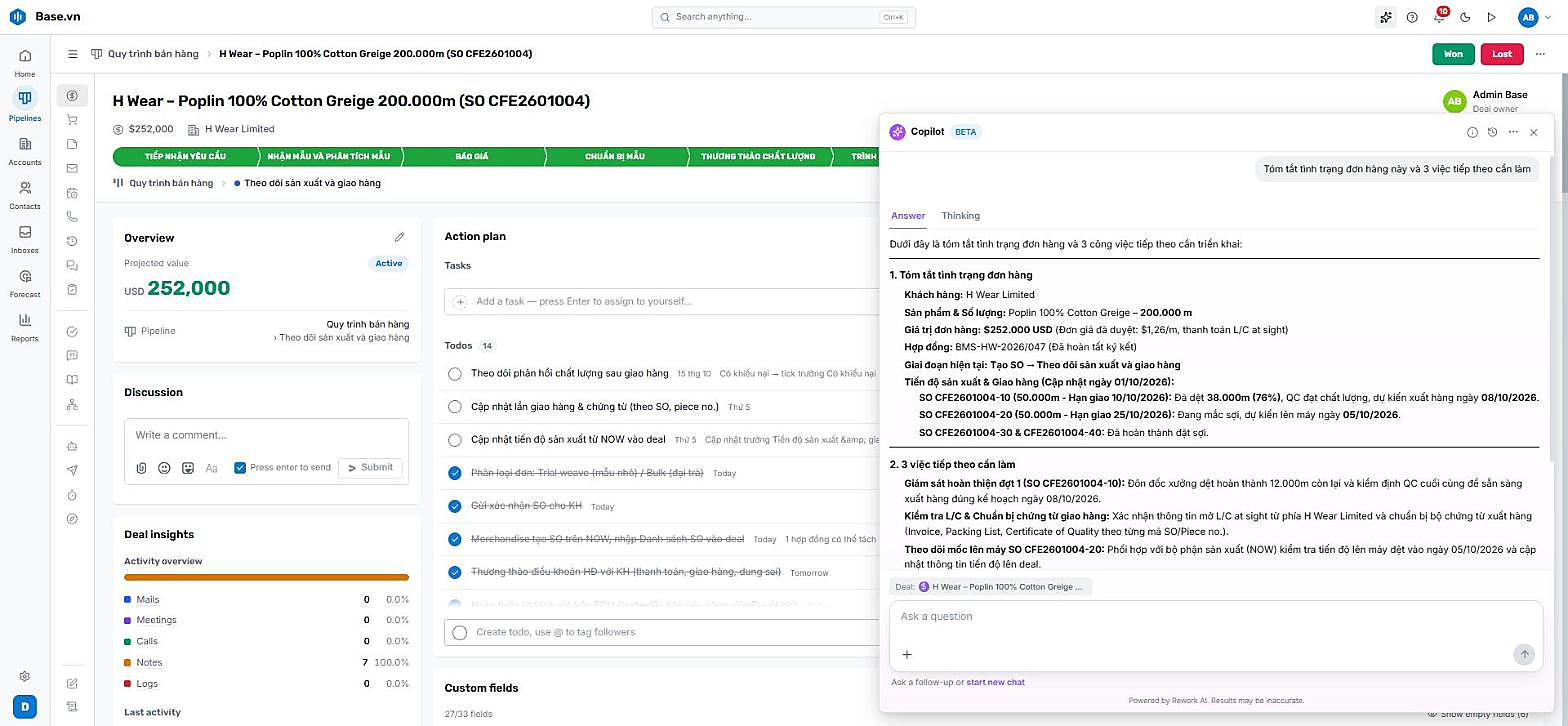The image size is (1568, 726).
Task: Check off todo Cập nhật tiến độ sản xuất
Action: [455, 440]
